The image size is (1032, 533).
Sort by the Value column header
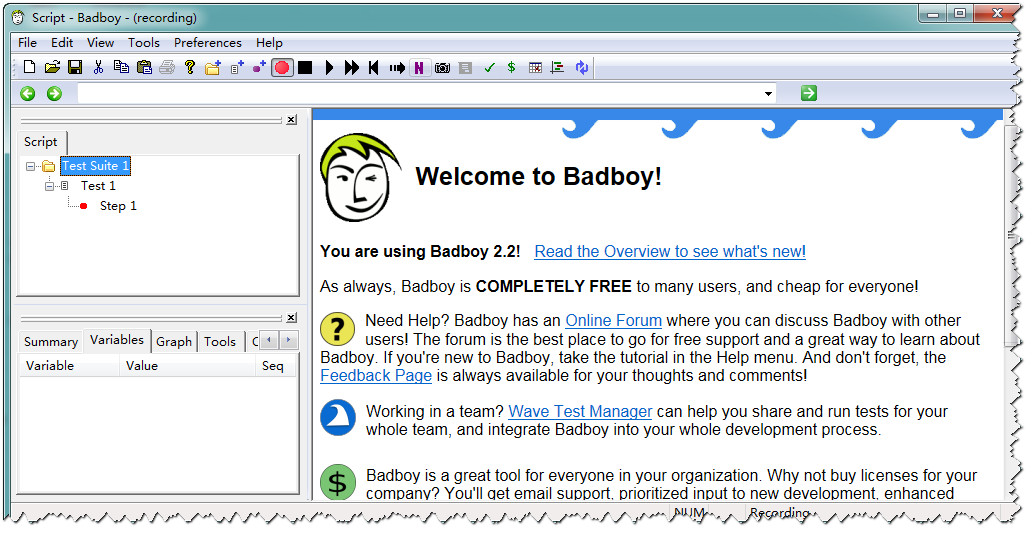188,366
